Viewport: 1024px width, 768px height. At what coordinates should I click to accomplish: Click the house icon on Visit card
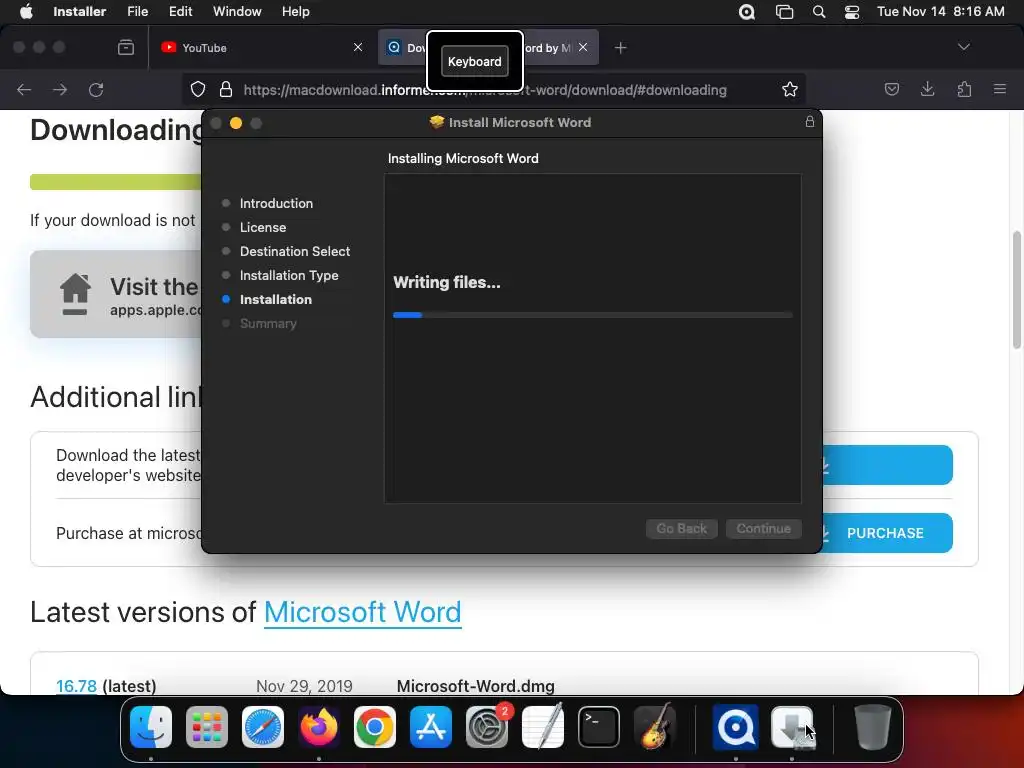tap(75, 294)
